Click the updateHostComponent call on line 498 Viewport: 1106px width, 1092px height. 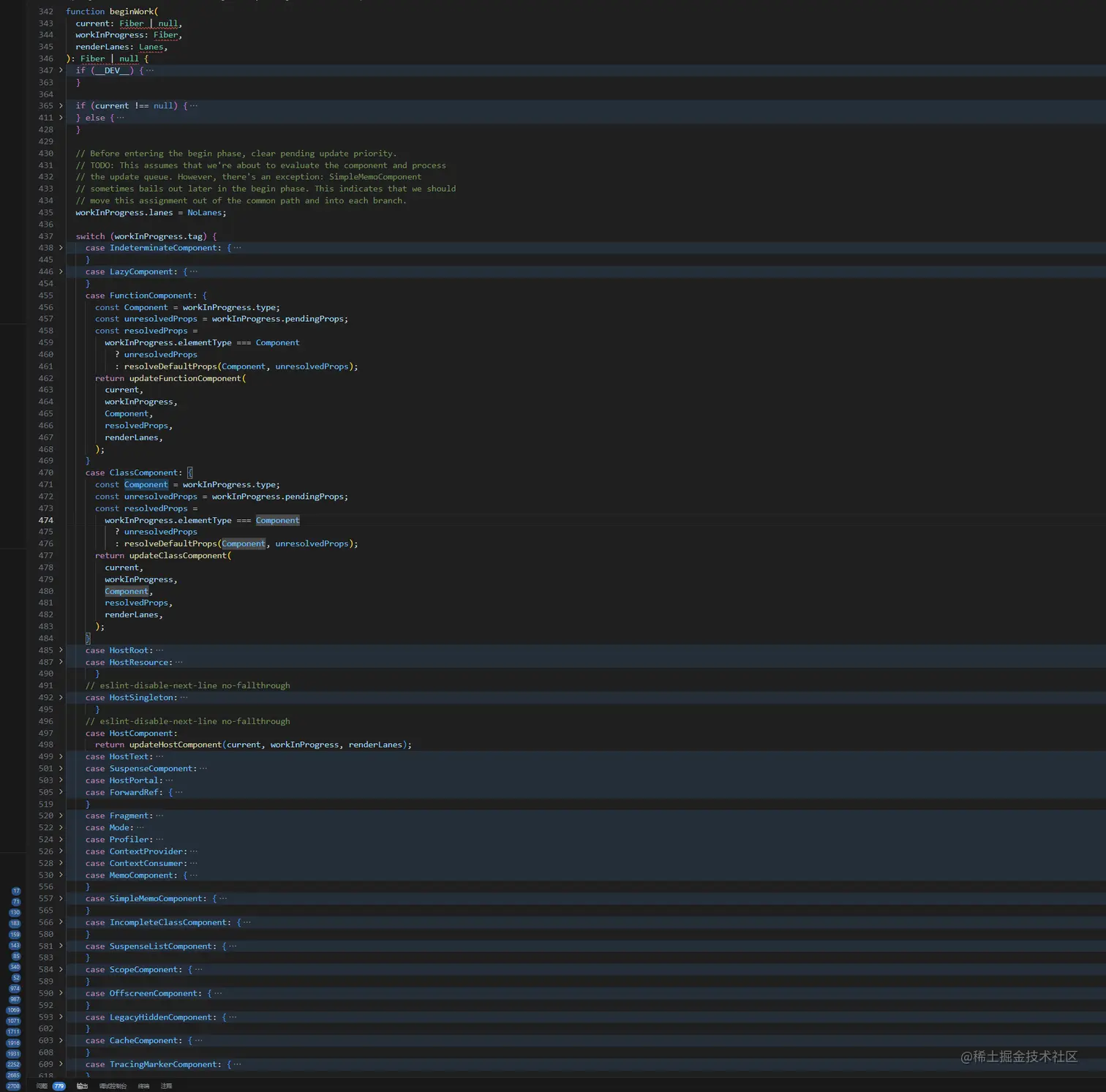(x=176, y=745)
